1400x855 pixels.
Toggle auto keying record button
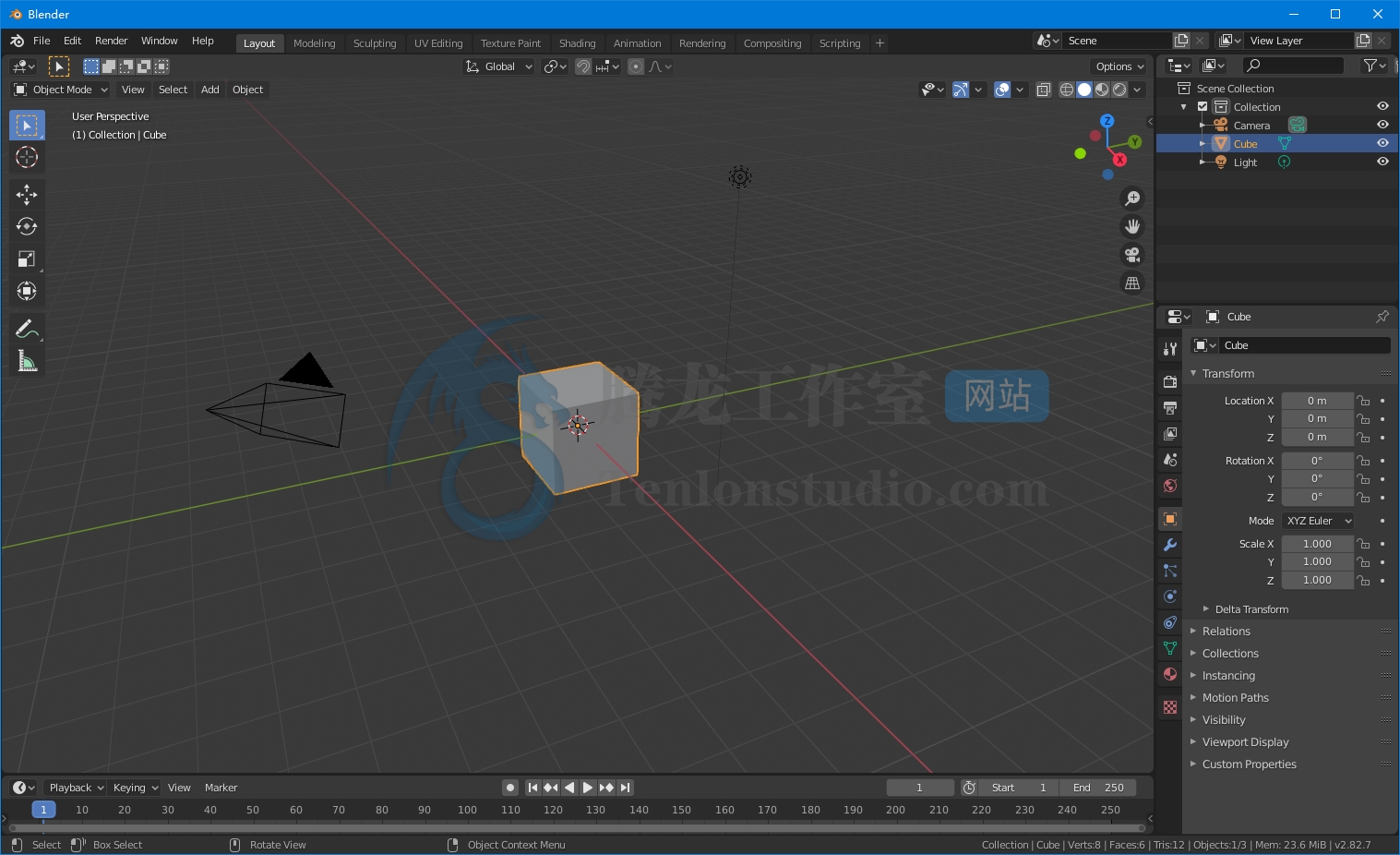pos(509,788)
